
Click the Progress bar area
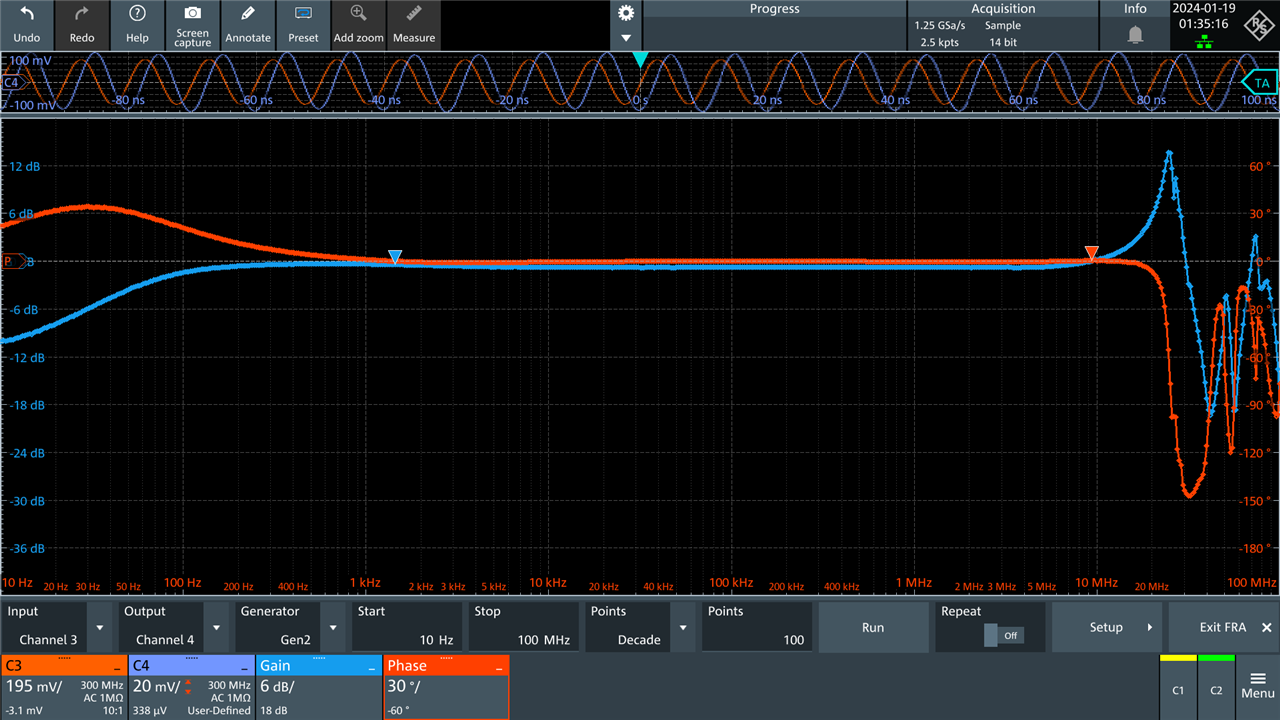[x=774, y=25]
